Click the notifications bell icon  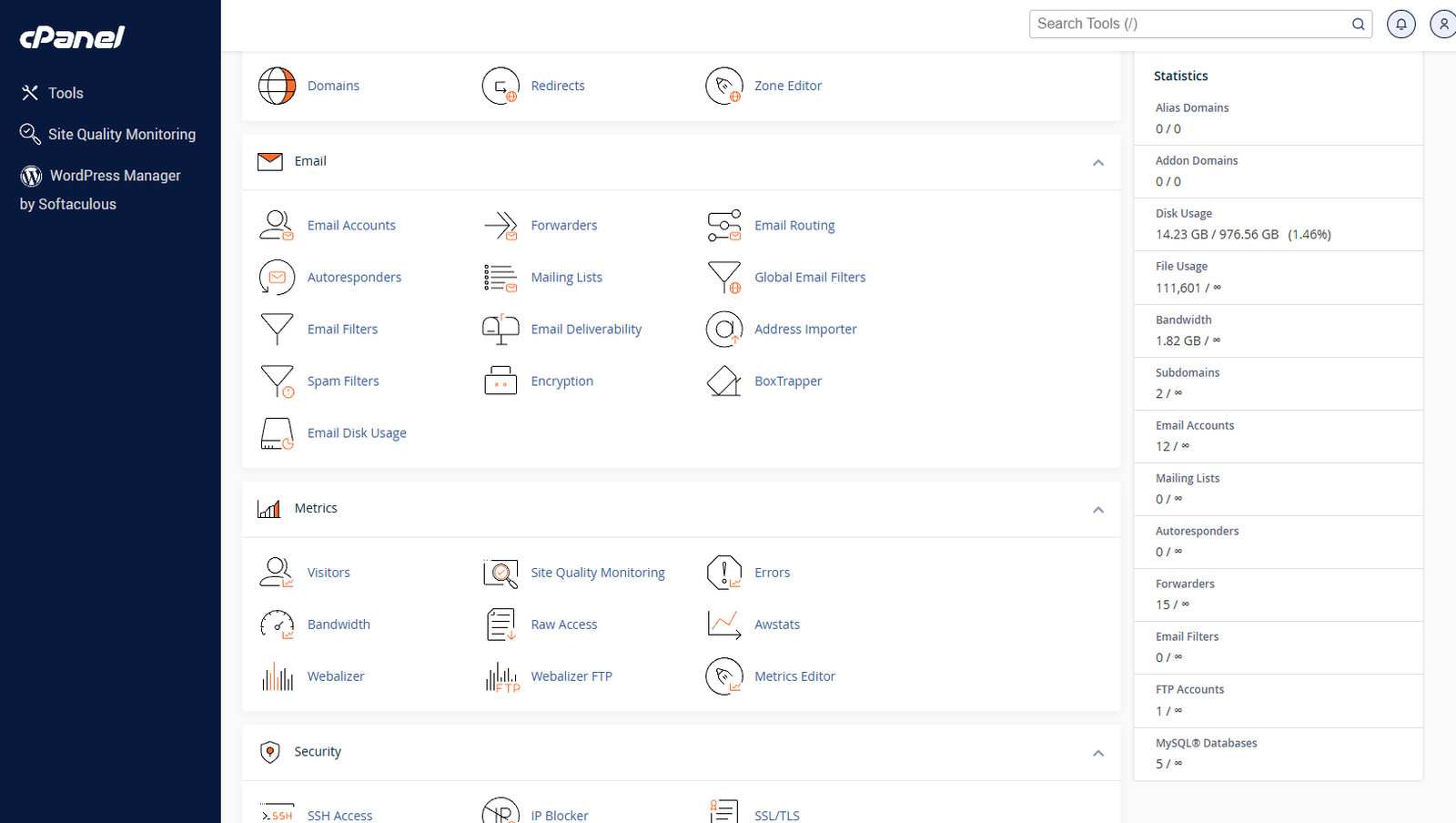click(x=1401, y=25)
